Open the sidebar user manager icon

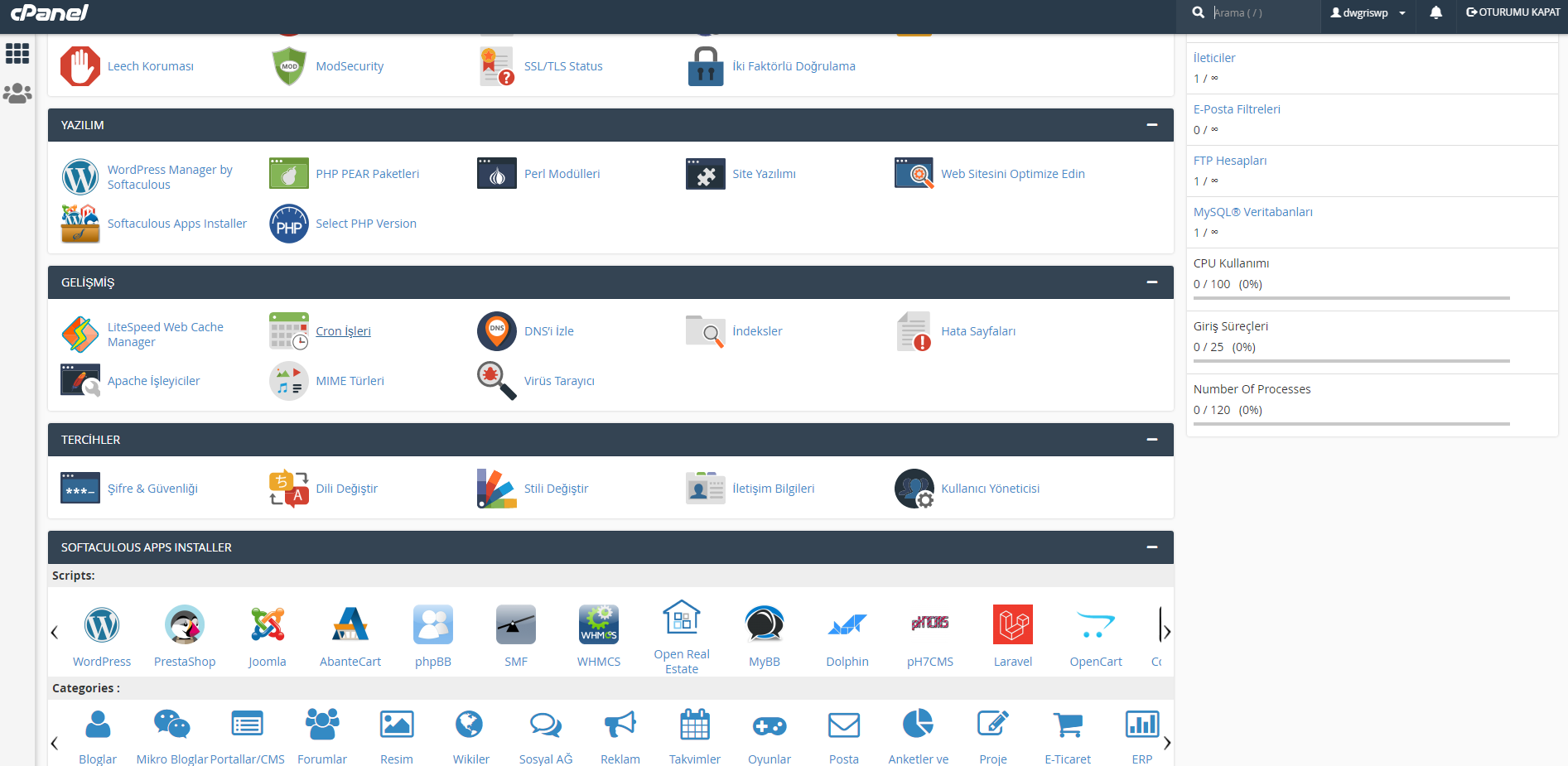tap(17, 94)
